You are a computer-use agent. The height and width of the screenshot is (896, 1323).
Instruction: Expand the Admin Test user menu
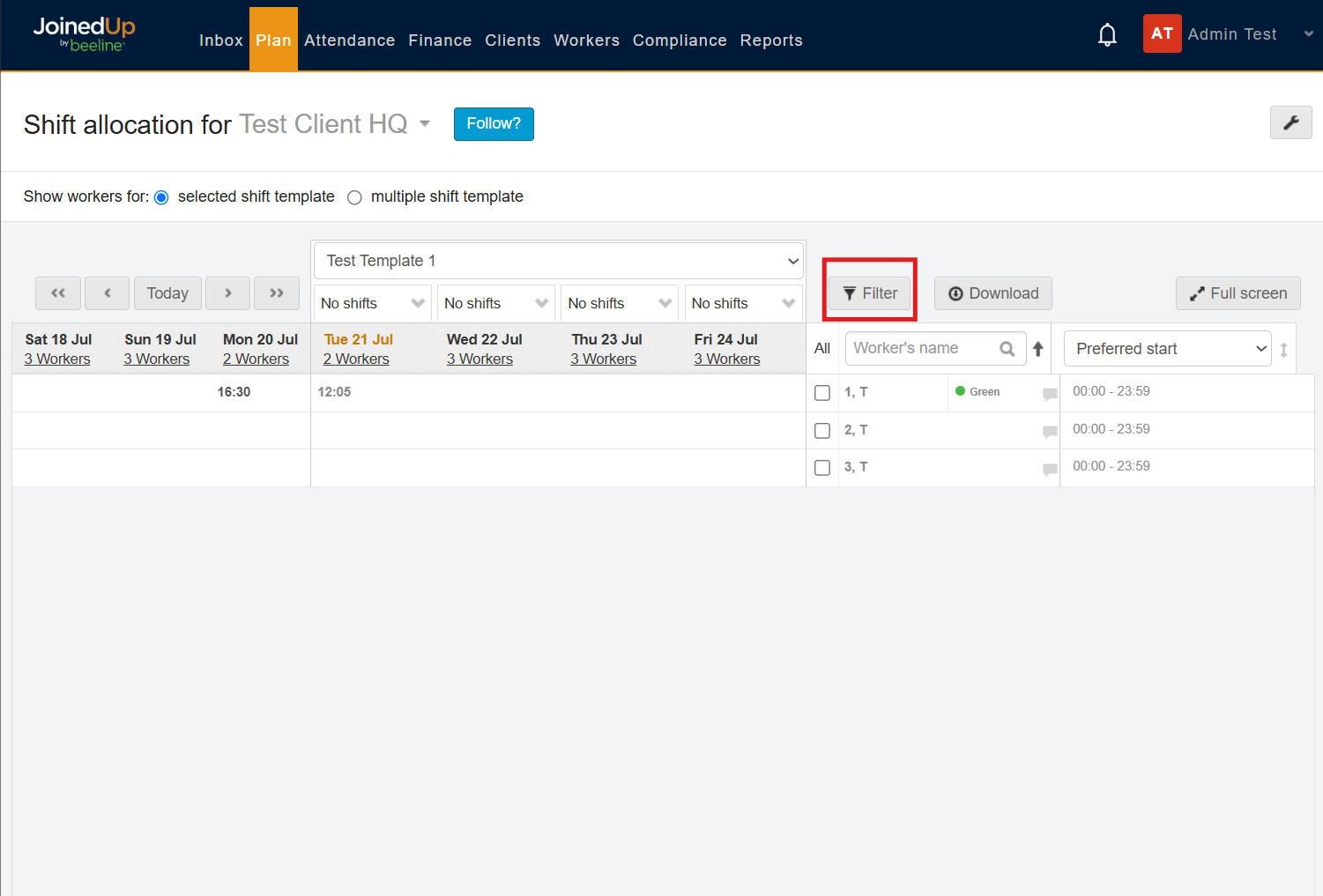coord(1308,34)
